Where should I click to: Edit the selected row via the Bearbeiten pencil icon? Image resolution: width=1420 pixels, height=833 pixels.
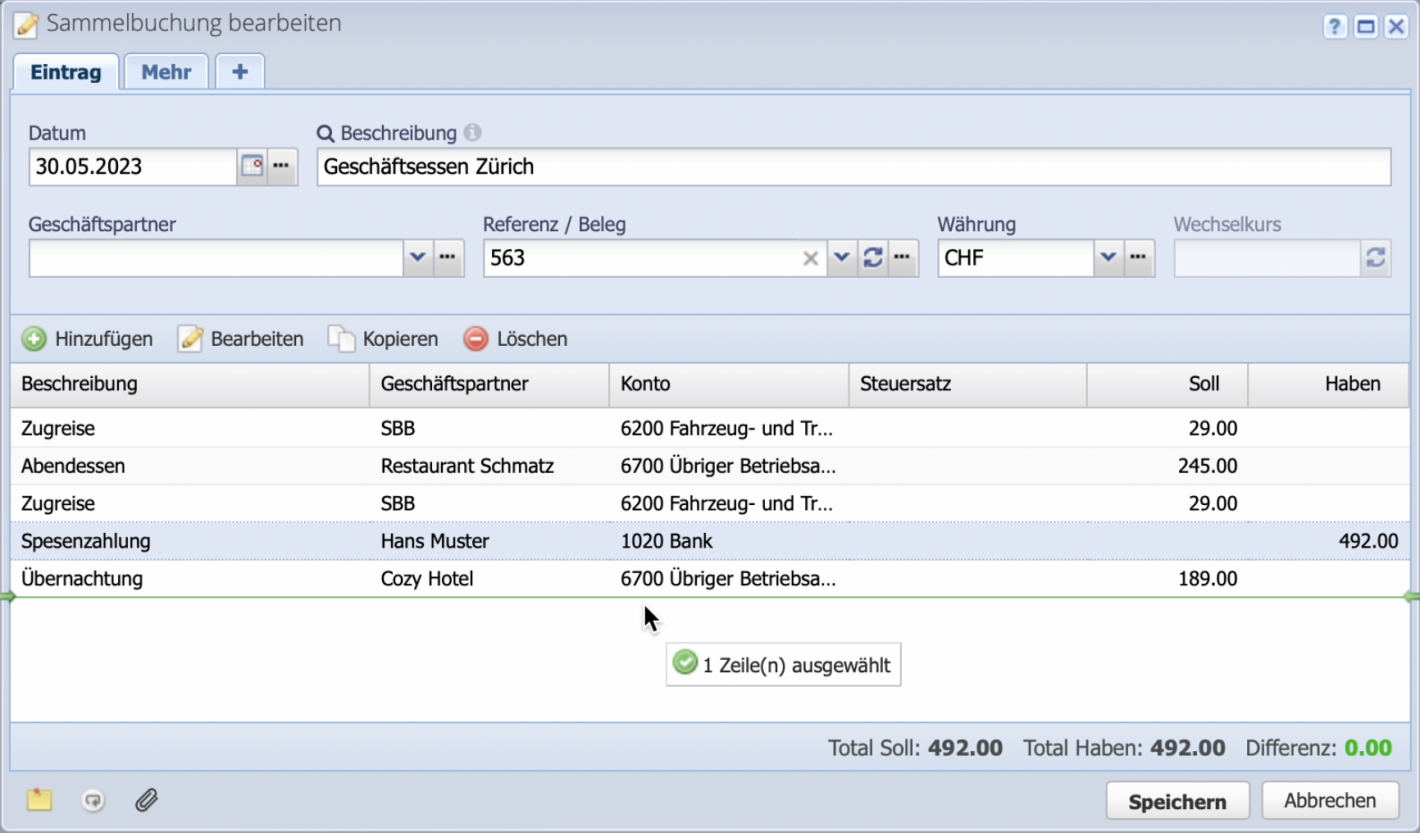tap(190, 339)
